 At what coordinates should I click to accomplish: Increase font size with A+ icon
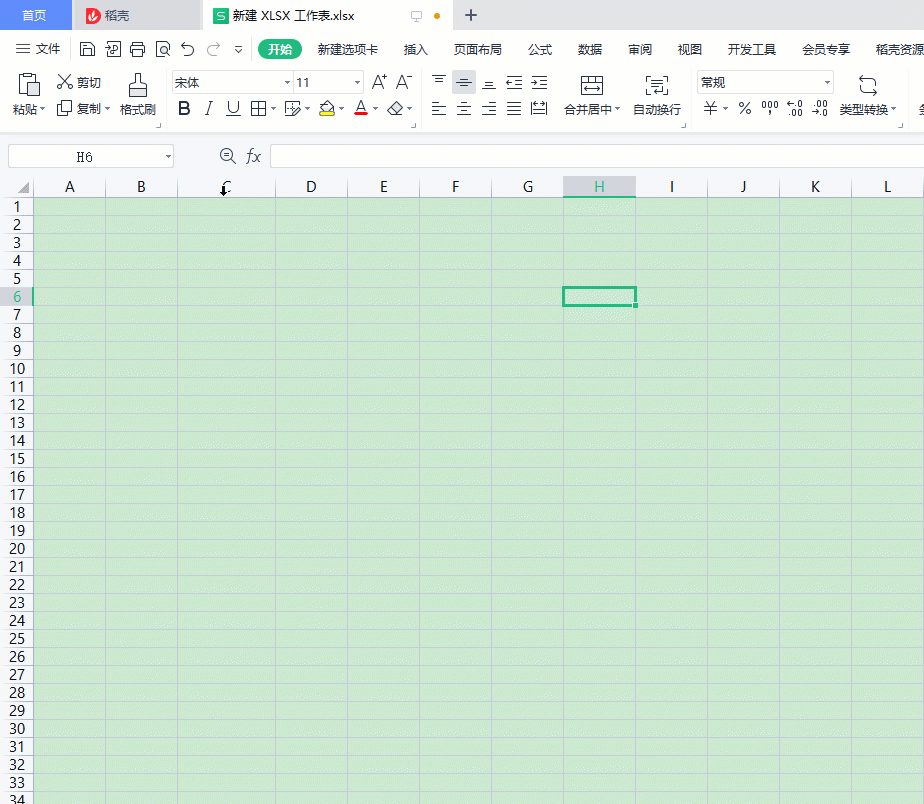click(x=380, y=82)
